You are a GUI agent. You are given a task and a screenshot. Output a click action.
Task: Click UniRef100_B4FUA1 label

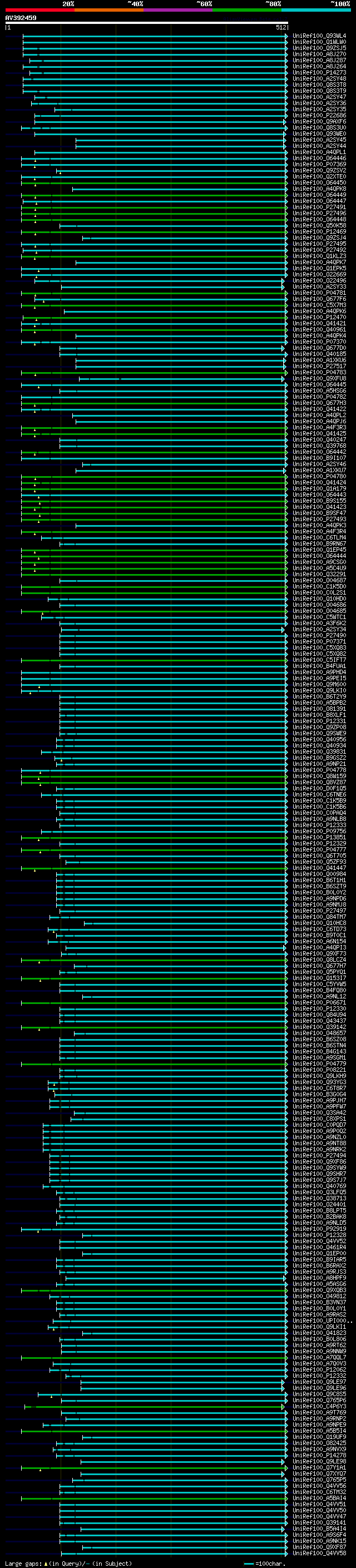[319, 666]
